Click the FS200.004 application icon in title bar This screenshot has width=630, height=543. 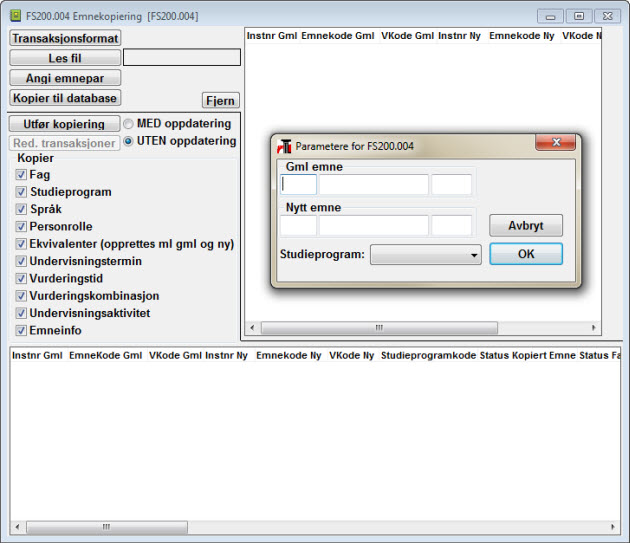tap(15, 16)
